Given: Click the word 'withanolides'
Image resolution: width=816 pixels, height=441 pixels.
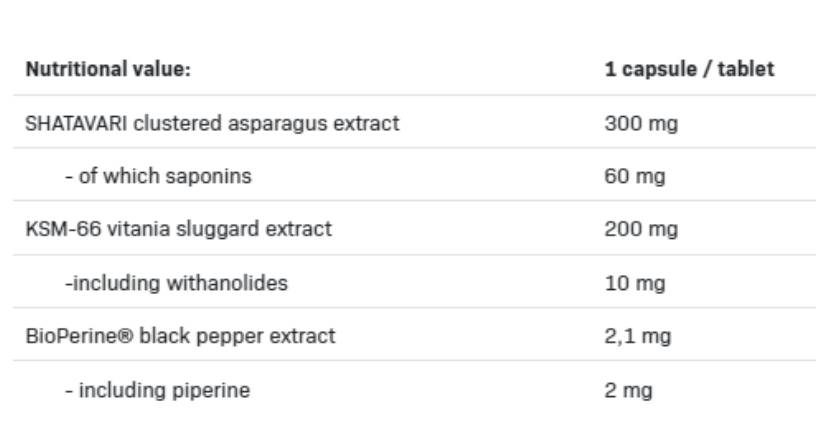Looking at the screenshot, I should [x=226, y=283].
